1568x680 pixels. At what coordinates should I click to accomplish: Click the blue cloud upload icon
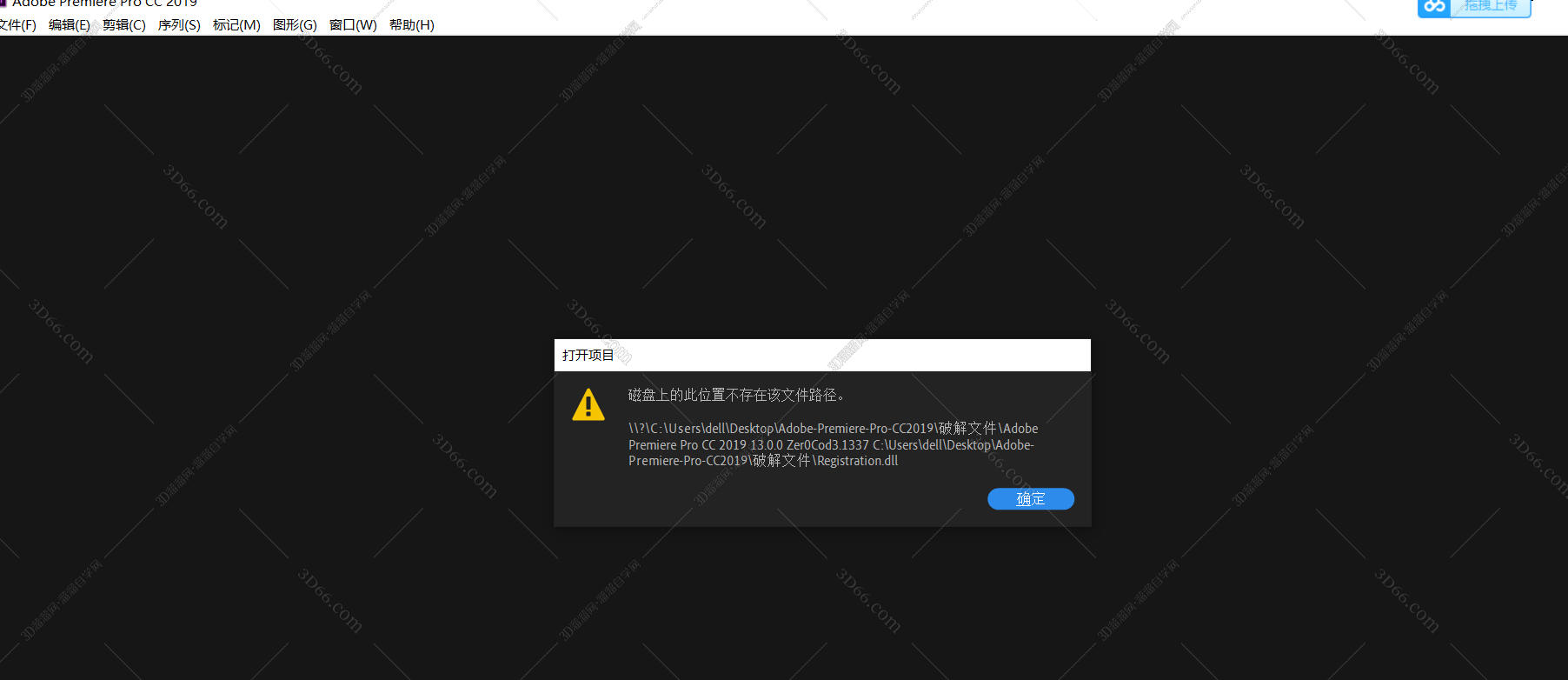[x=1435, y=6]
